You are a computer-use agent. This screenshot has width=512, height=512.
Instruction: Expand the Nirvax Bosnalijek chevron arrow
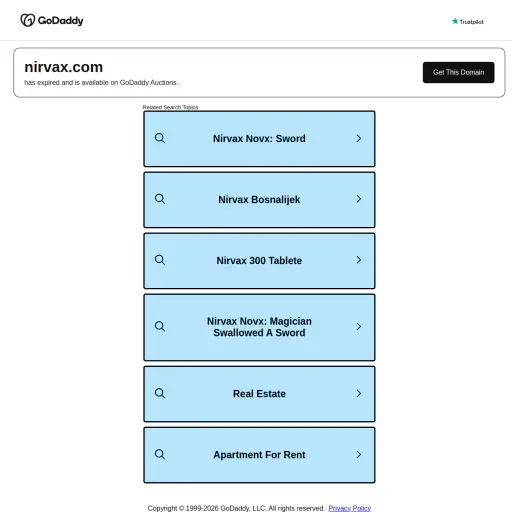pos(359,199)
